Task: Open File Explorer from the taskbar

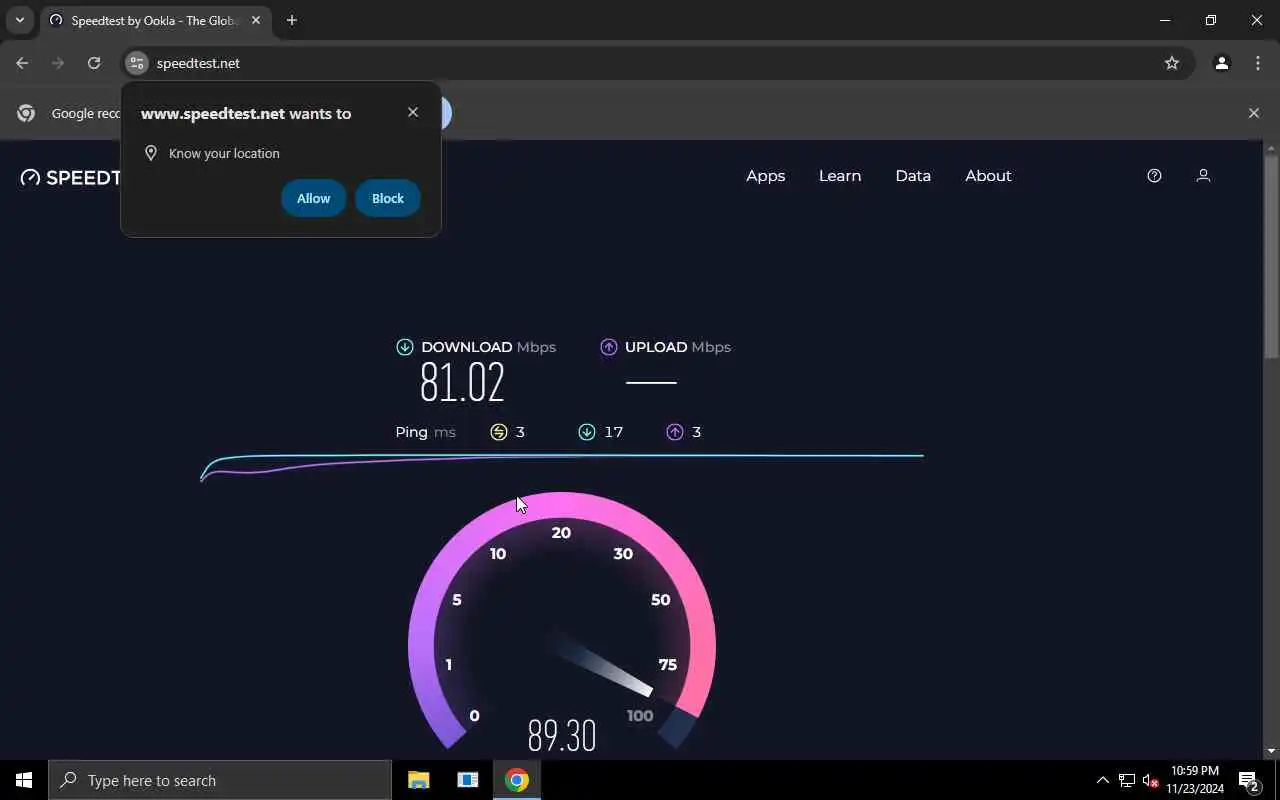Action: 418,780
